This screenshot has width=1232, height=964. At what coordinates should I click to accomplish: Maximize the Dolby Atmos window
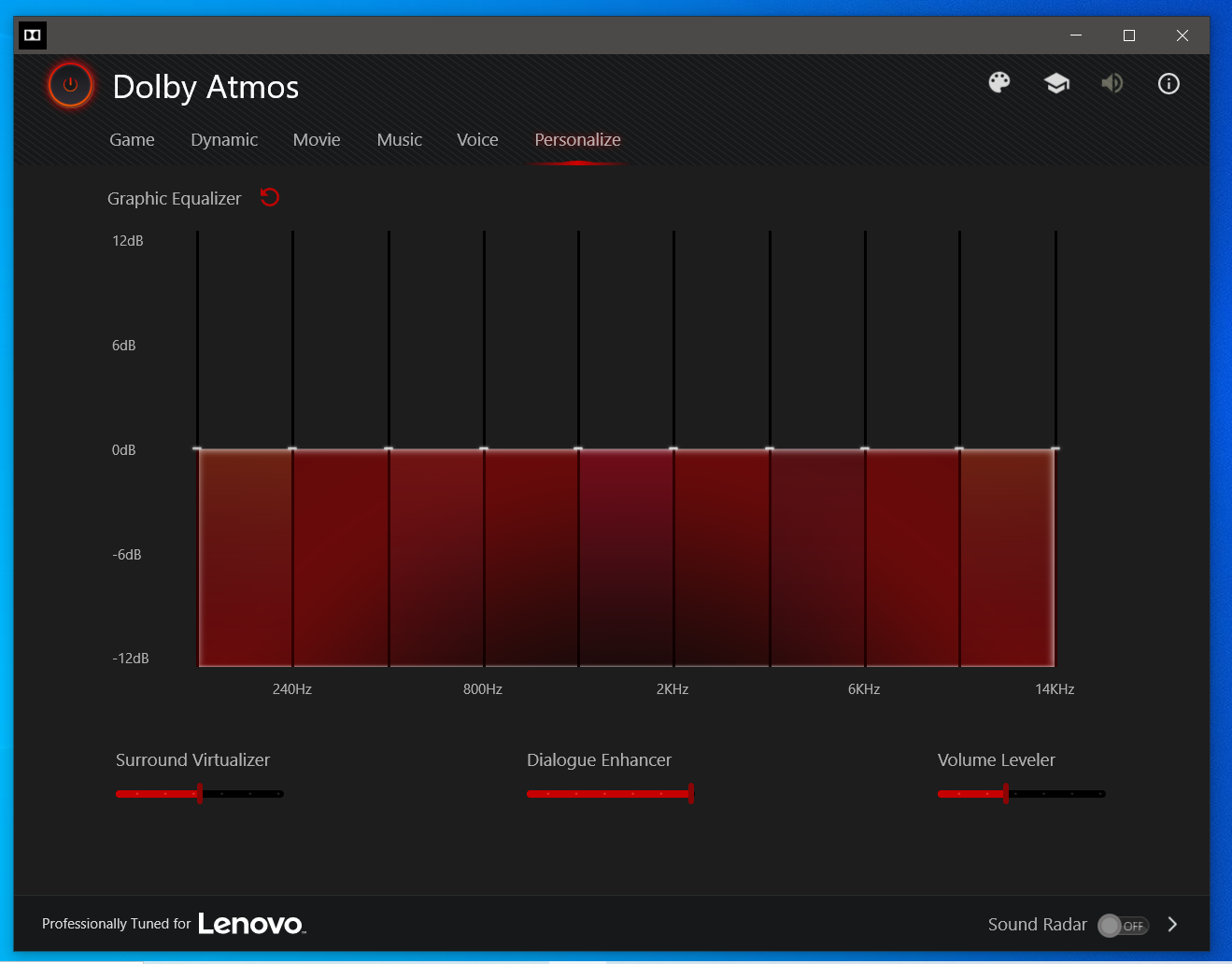[1129, 35]
